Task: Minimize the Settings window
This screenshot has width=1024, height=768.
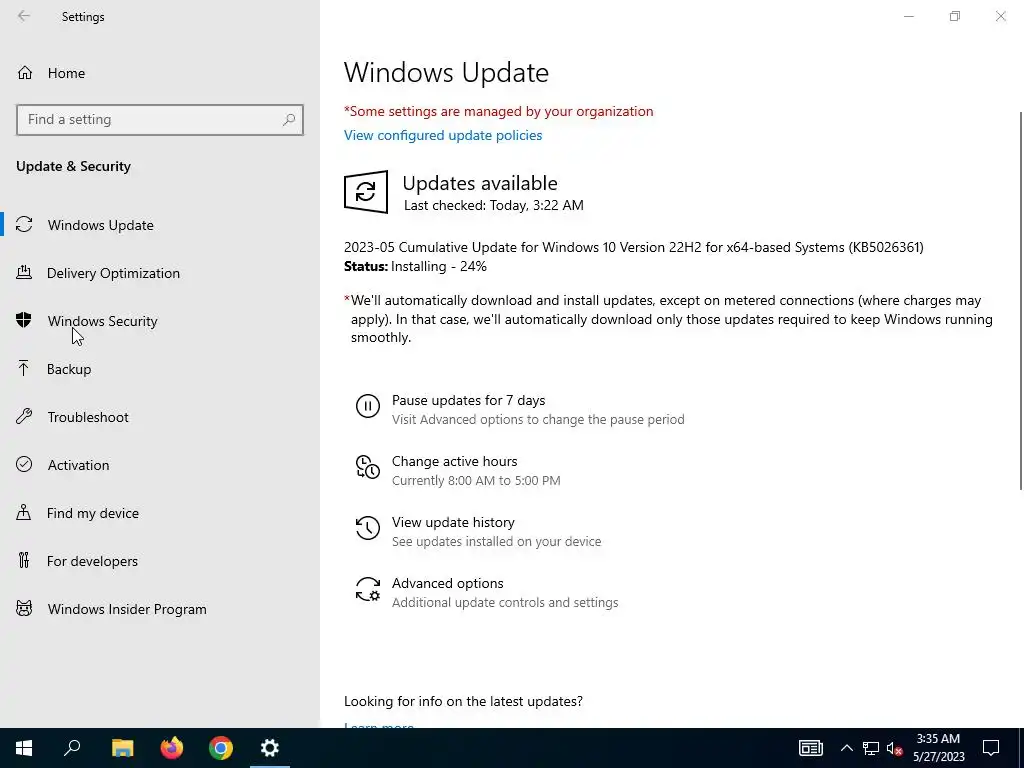Action: (908, 16)
